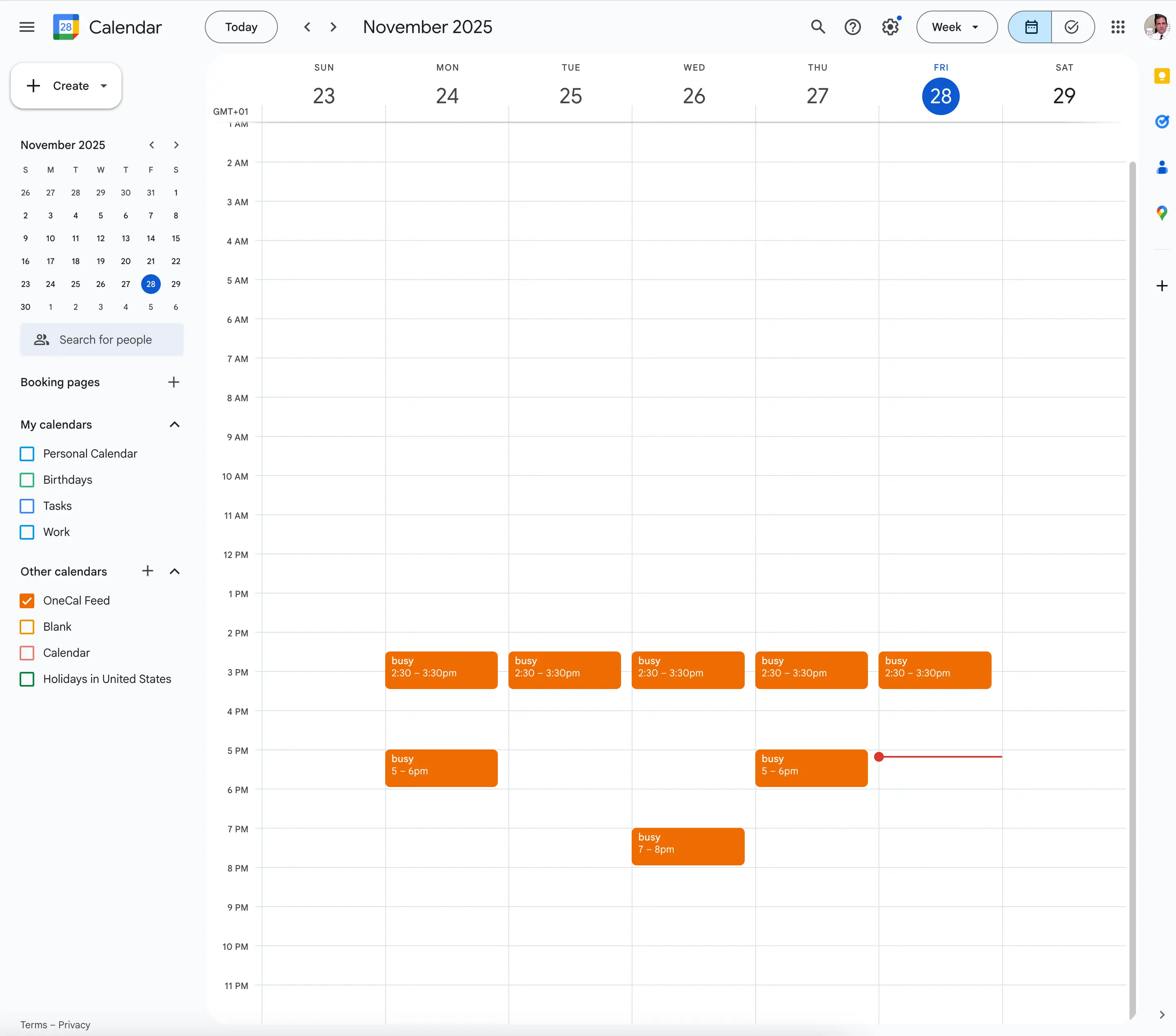Go to next month in mini calendar

click(176, 145)
